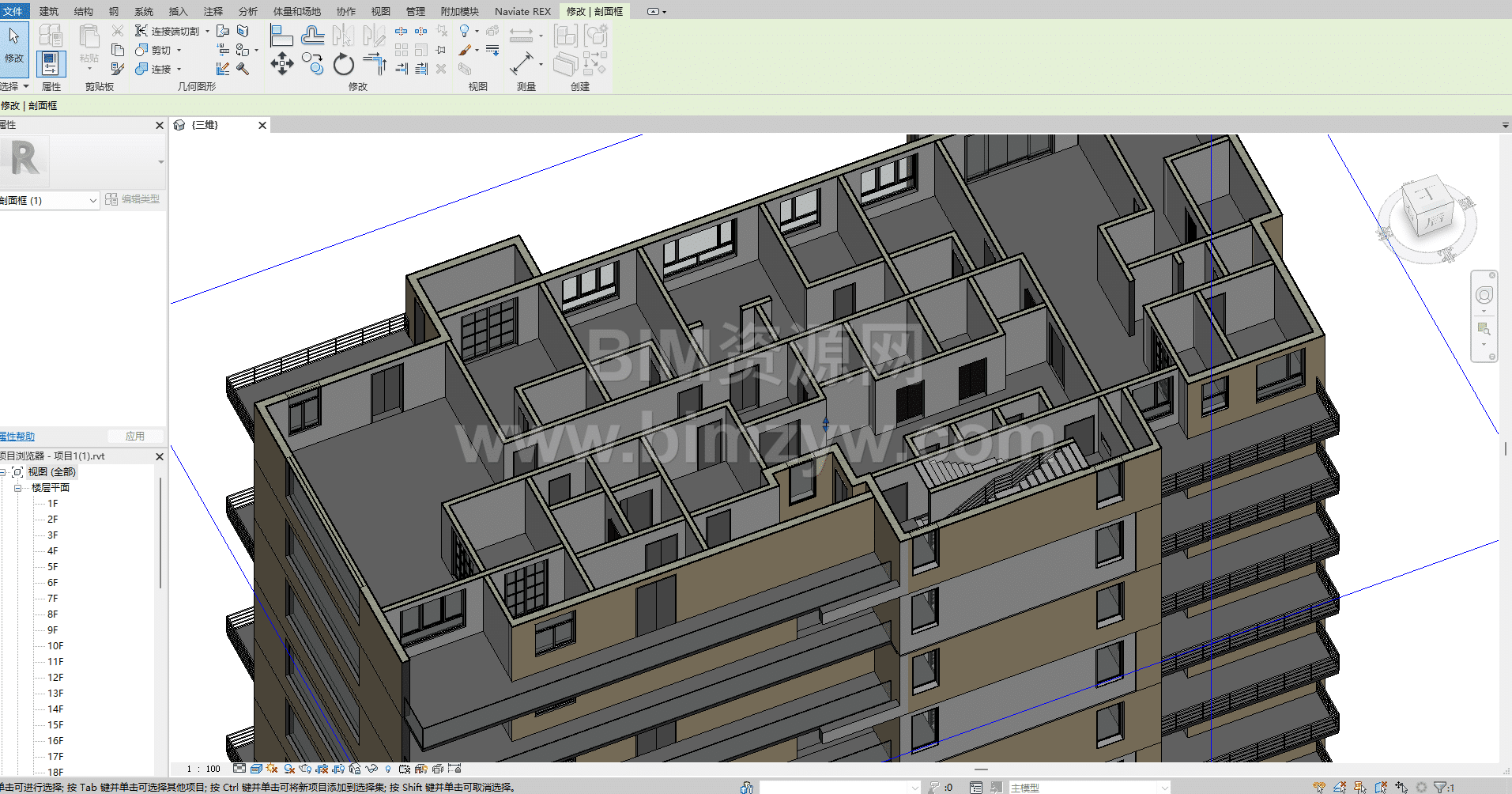The image size is (1512, 794).
Task: Toggle Reveal Hidden Elements lightbulb
Action: coord(388,769)
